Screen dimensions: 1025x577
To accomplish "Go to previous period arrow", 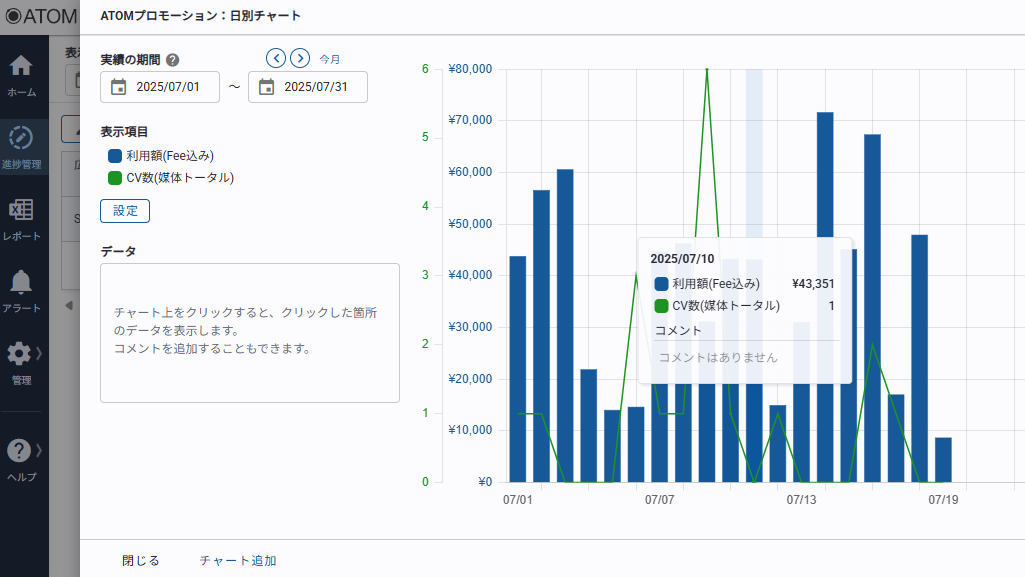I will 276,58.
